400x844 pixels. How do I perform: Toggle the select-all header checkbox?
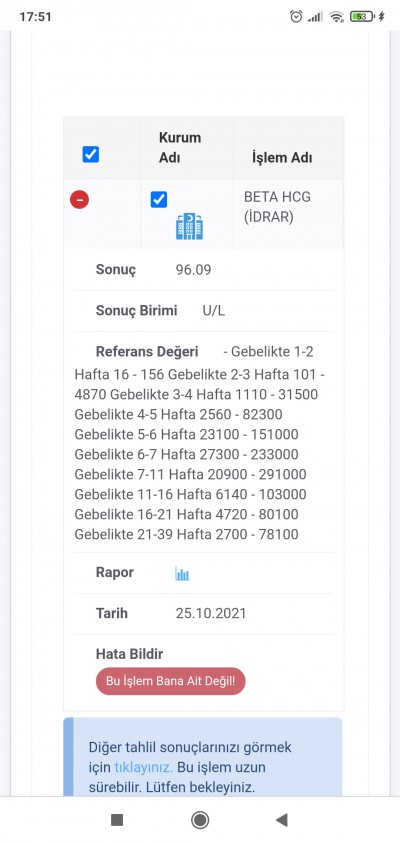coord(90,154)
